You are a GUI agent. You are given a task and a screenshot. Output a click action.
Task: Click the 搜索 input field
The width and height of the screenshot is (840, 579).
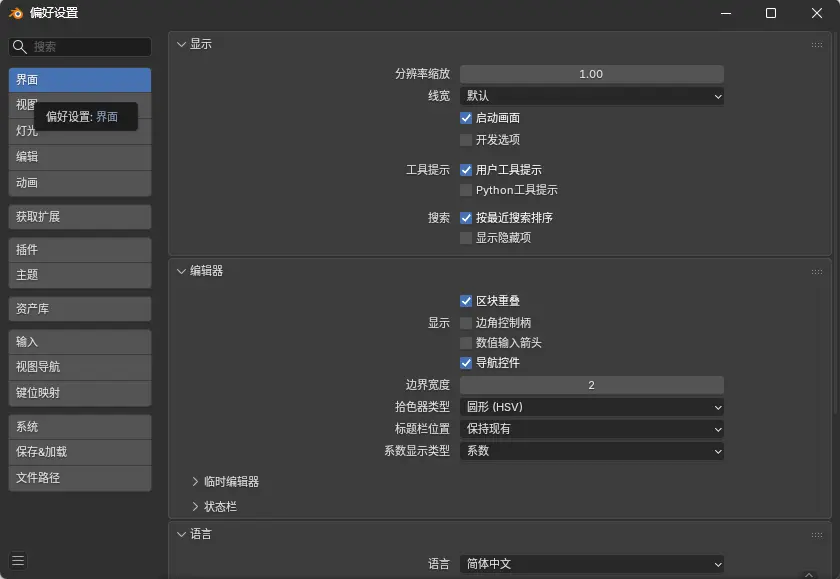[80, 47]
